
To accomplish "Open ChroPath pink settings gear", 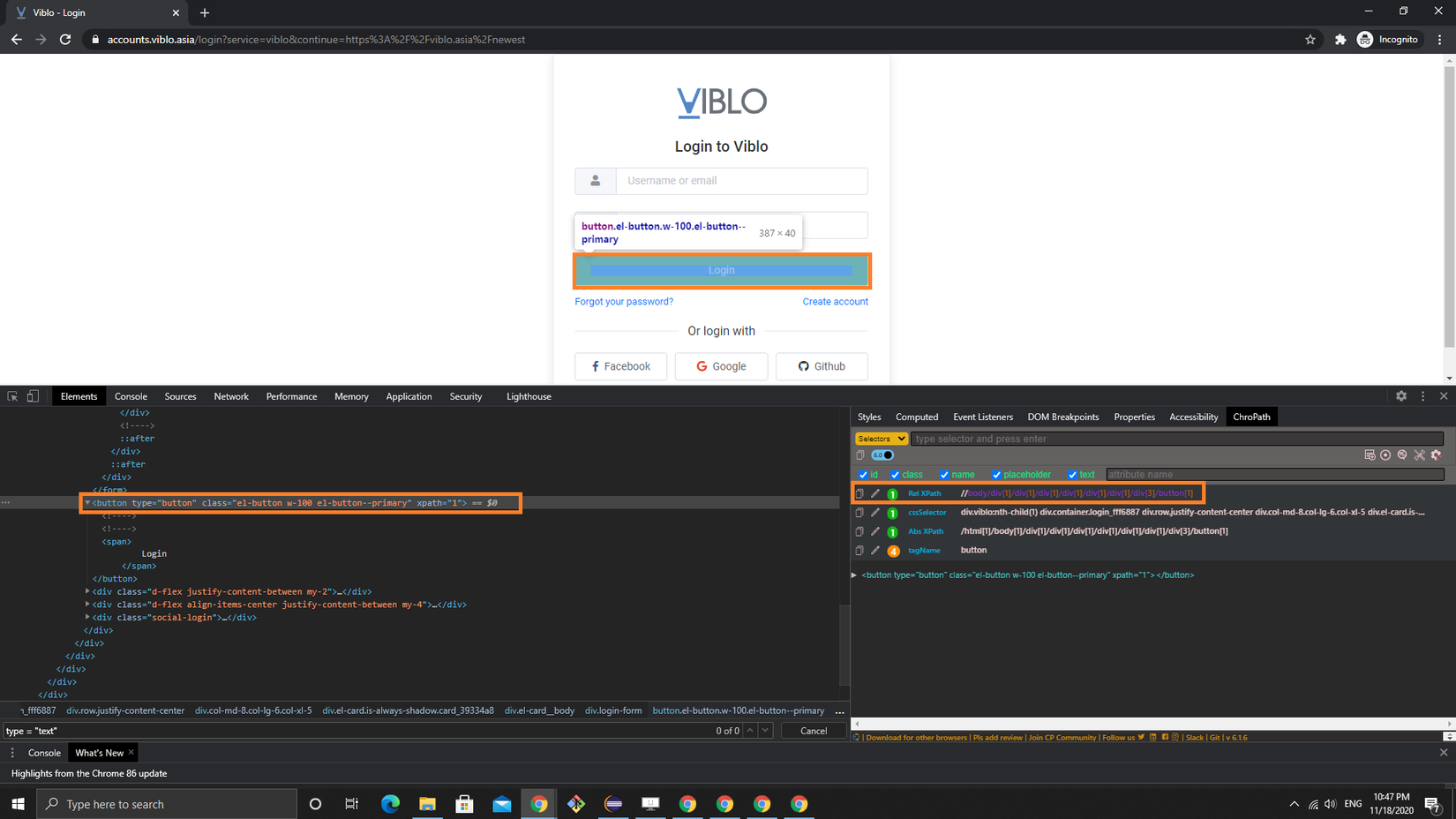I will pyautogui.click(x=1436, y=455).
